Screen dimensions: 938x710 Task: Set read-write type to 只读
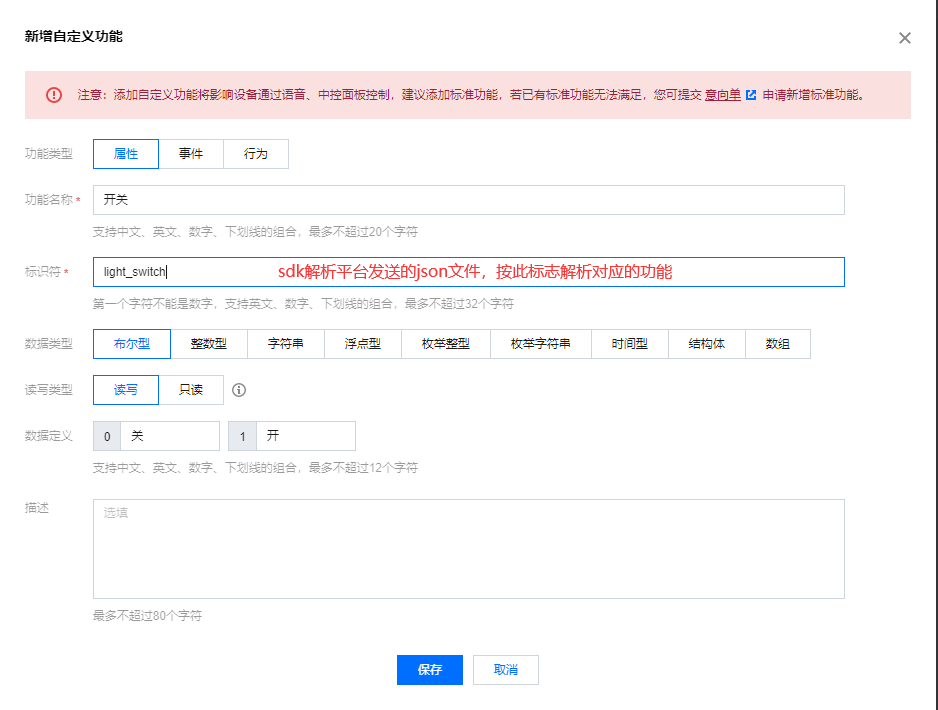191,390
